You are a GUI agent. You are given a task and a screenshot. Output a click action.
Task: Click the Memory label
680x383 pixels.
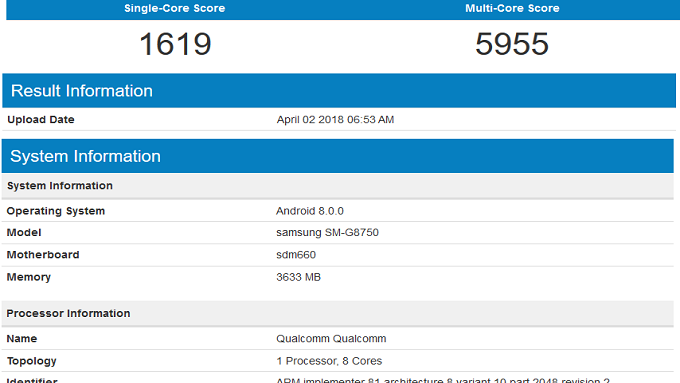click(x=29, y=277)
